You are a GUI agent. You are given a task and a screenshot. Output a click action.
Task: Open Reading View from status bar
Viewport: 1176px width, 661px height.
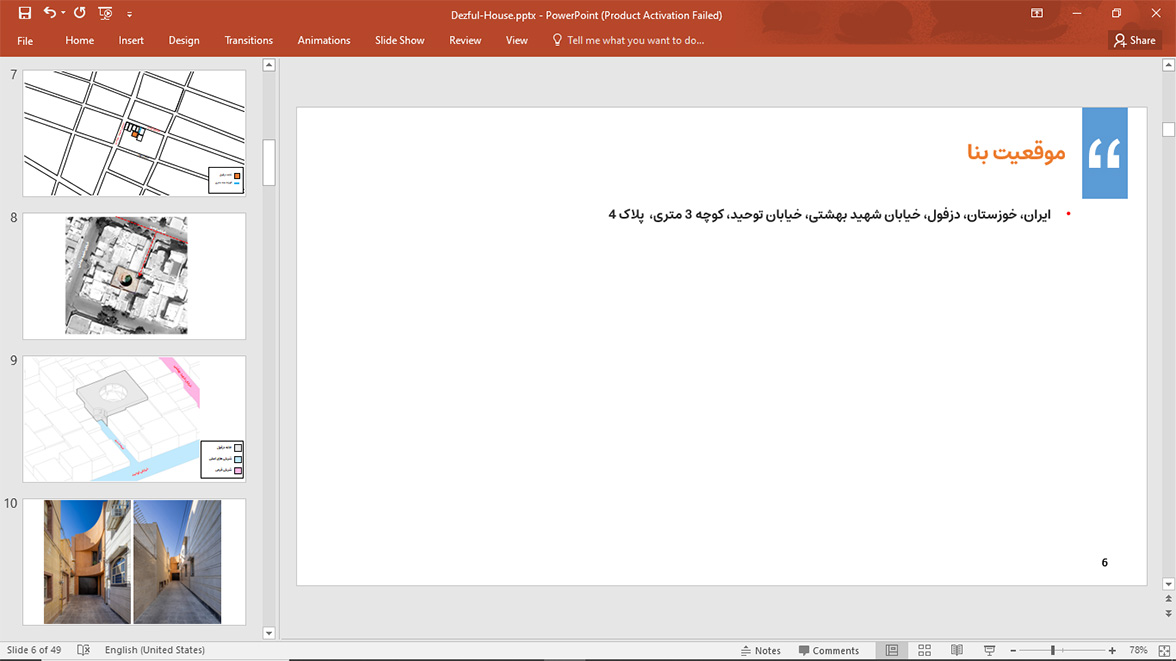(957, 650)
